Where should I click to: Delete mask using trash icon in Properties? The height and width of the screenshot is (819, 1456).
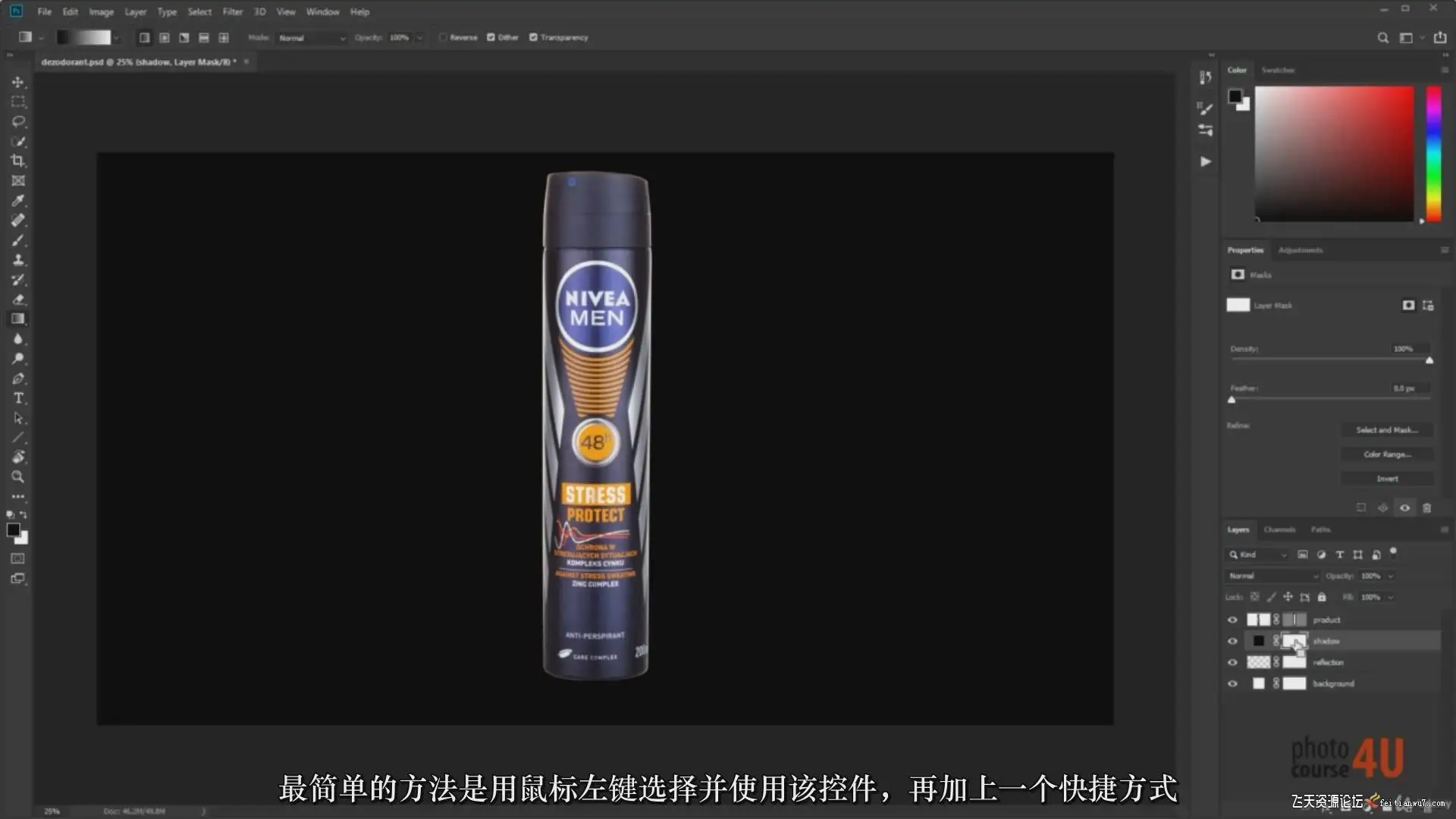tap(1426, 508)
